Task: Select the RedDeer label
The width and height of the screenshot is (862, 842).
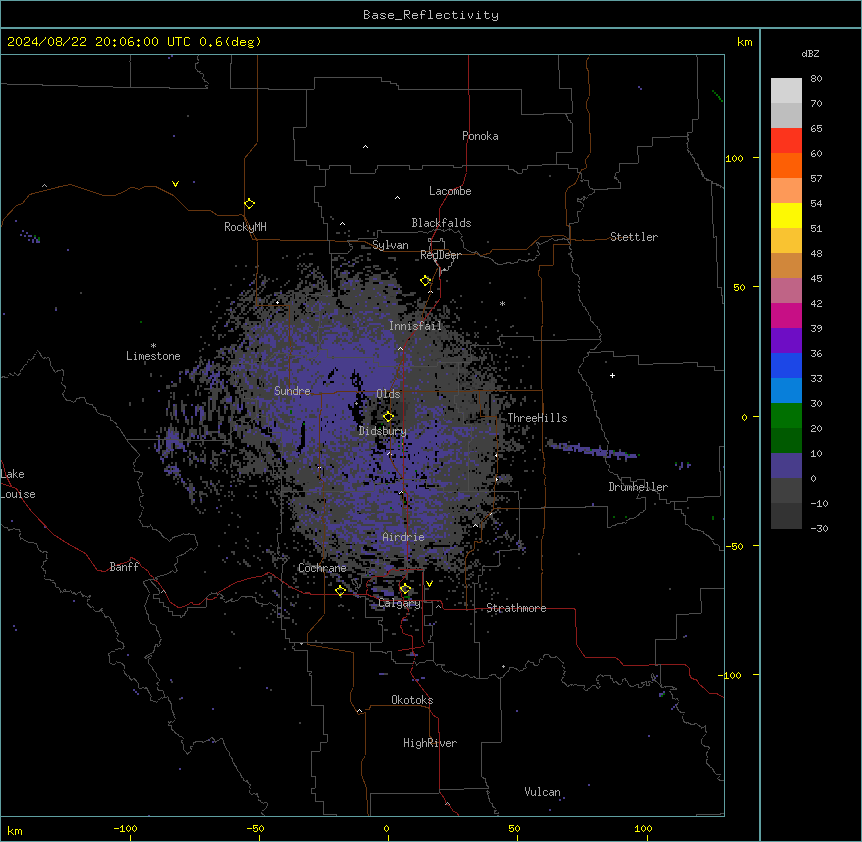Action: [440, 255]
